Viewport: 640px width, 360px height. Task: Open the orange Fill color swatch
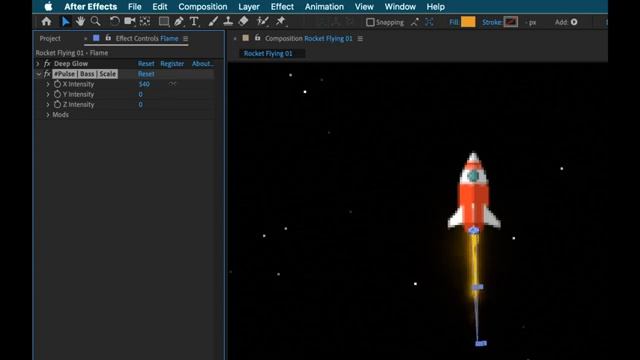[x=468, y=22]
